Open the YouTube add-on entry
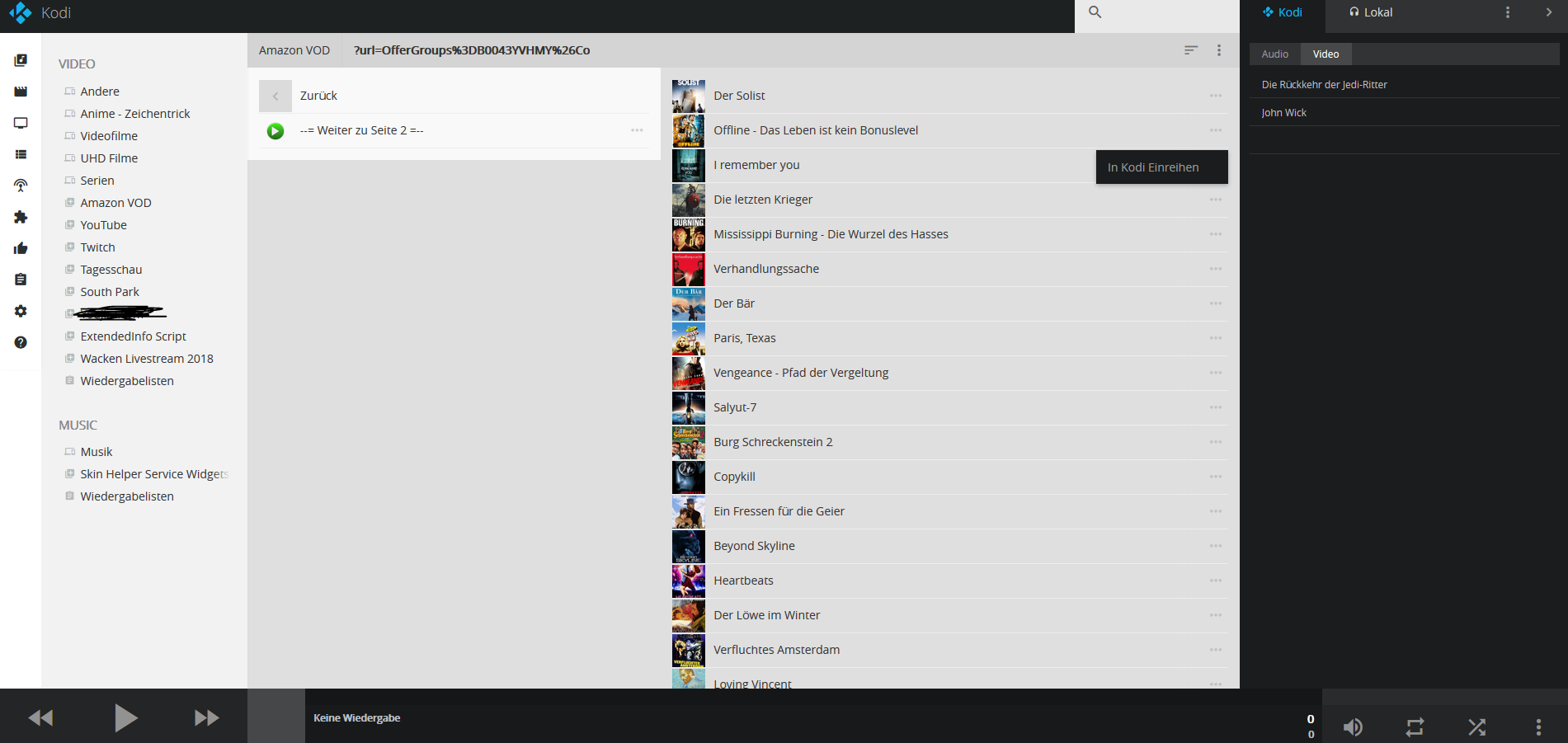The width and height of the screenshot is (1568, 743). (103, 225)
